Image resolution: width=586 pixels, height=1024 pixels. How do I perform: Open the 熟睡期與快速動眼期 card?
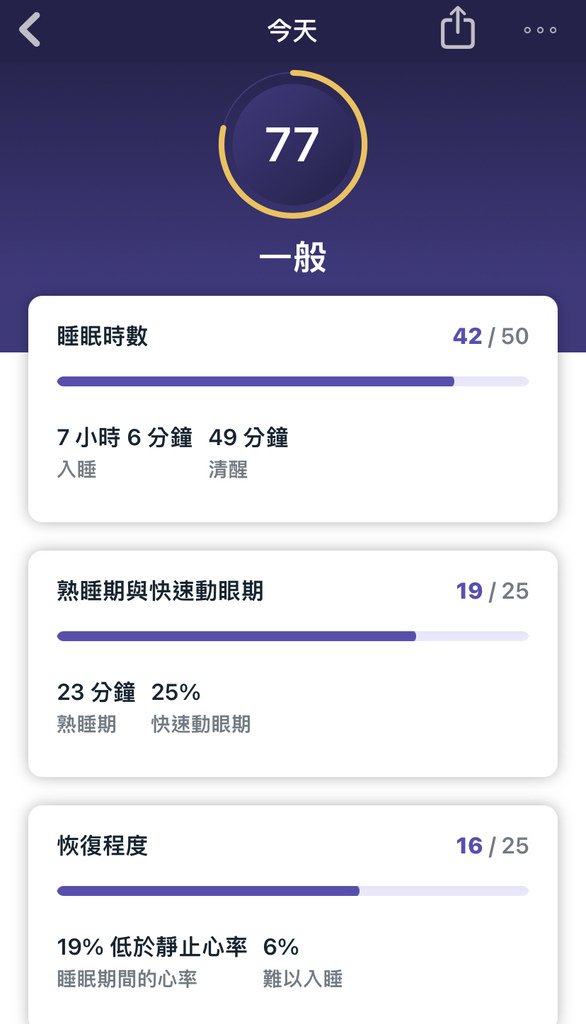click(293, 664)
